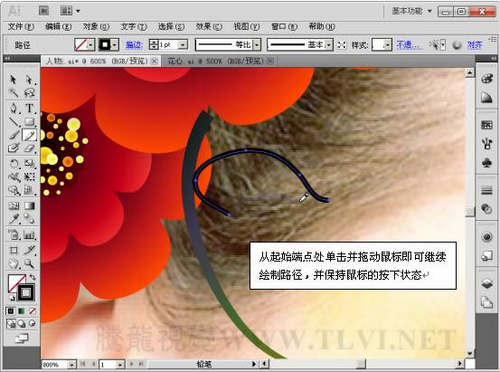Click the stroke color swatch in toolbox
Viewport: 500px width, 372px height.
click(x=26, y=293)
